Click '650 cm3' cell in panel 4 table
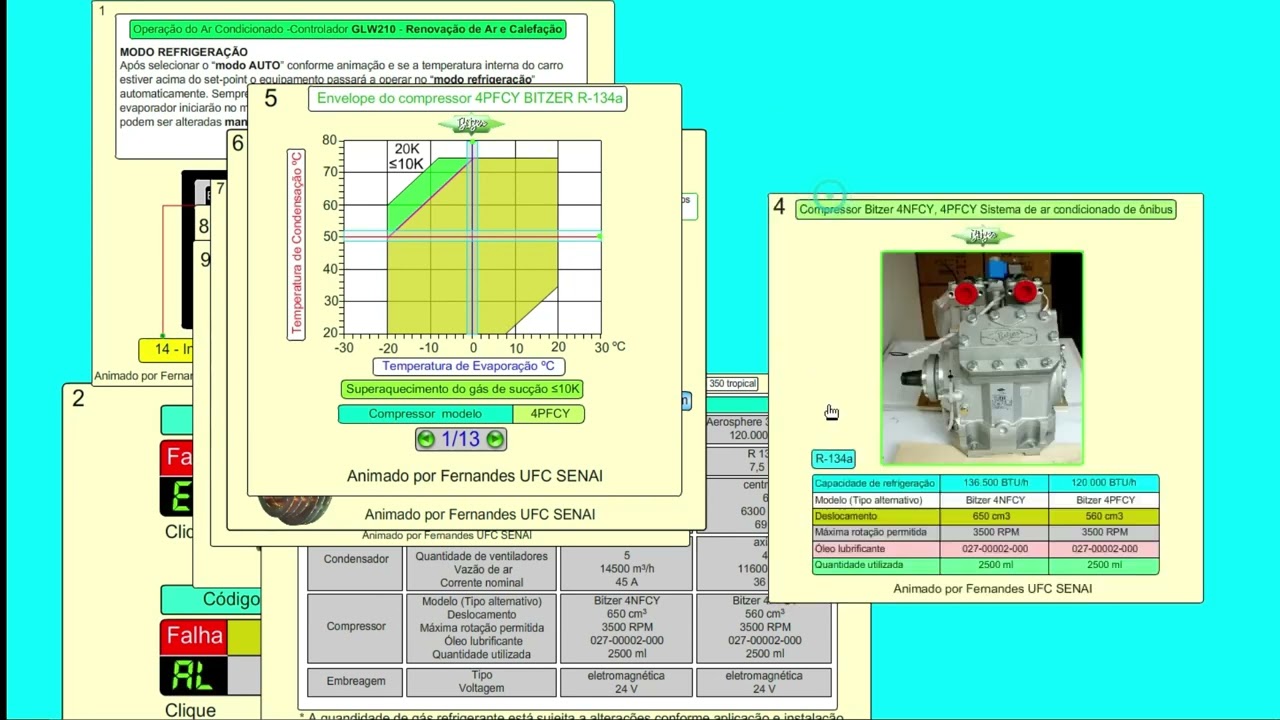 [x=995, y=516]
